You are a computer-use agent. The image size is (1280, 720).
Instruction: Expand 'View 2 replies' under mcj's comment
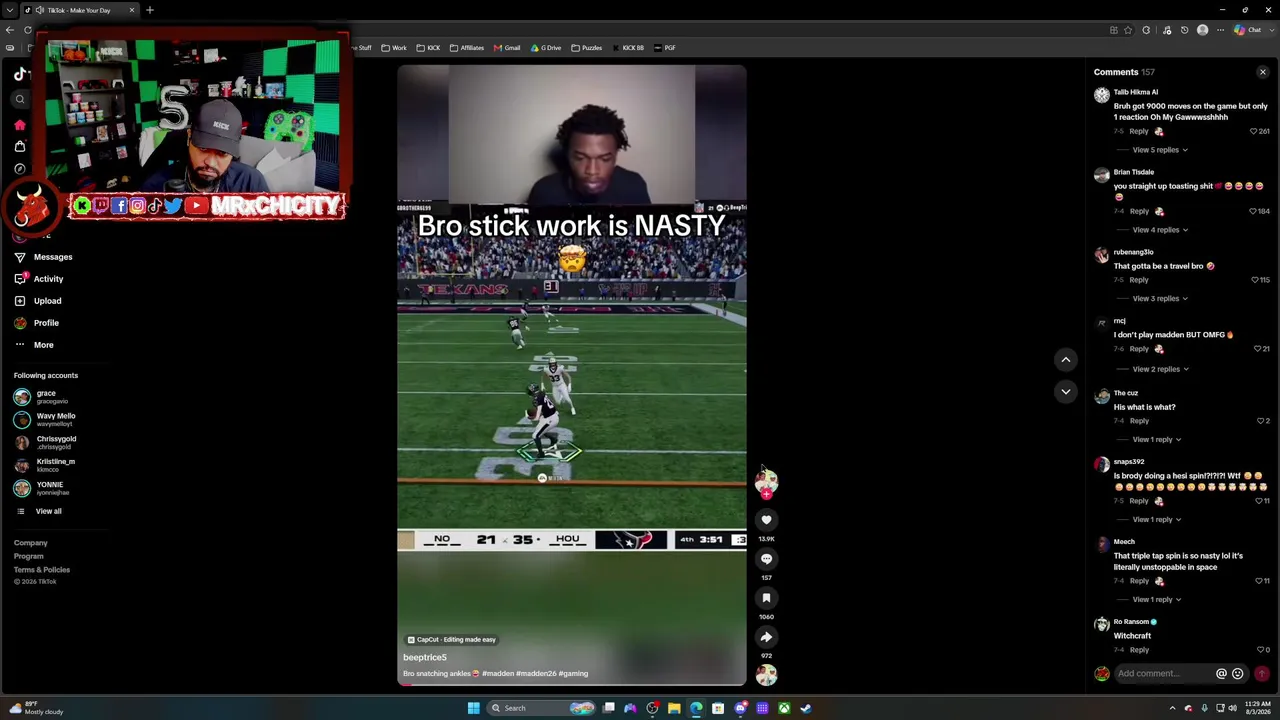point(1160,369)
